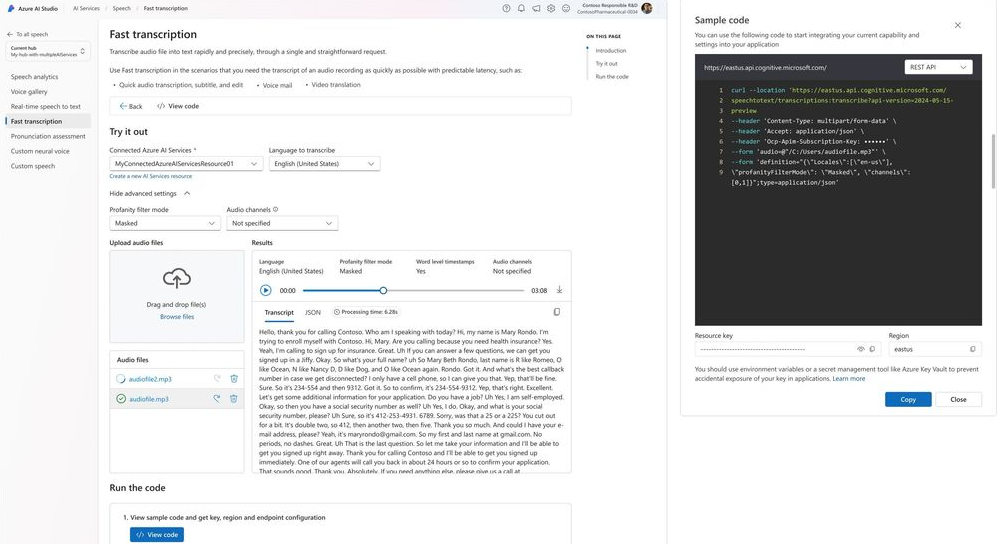Click the Resource key input field
The image size is (997, 544).
[x=788, y=349]
